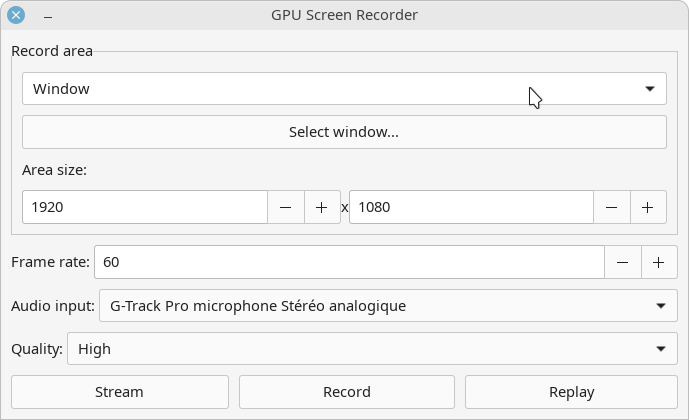
Task: Focus the area width field showing 1920
Action: point(145,207)
